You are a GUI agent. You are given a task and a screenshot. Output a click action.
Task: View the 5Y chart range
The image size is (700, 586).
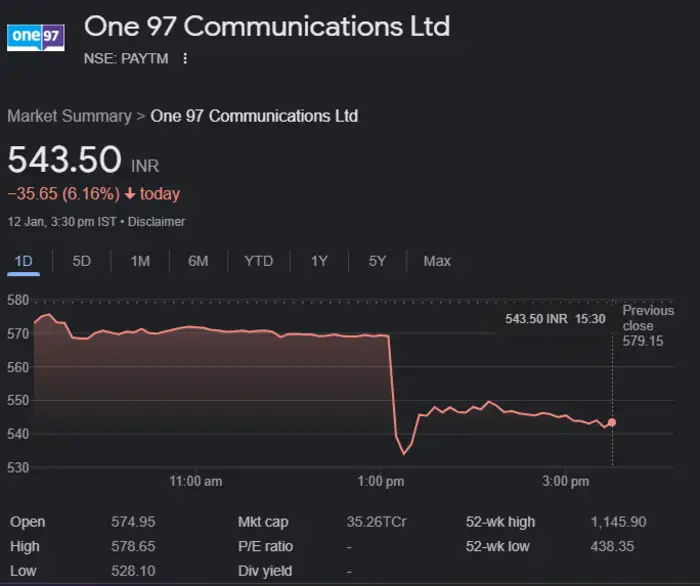(377, 261)
